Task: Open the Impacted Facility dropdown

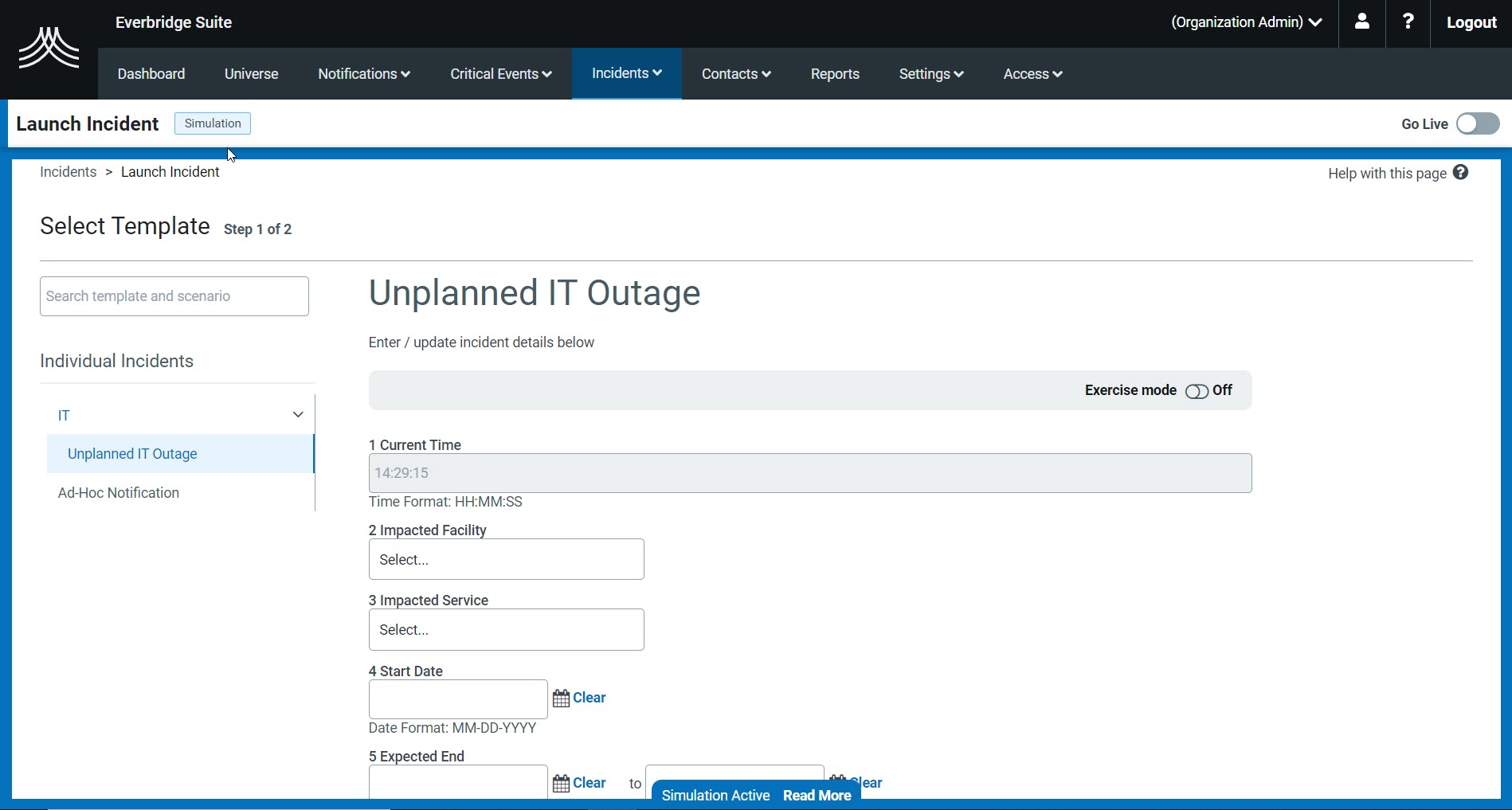Action: (x=506, y=559)
